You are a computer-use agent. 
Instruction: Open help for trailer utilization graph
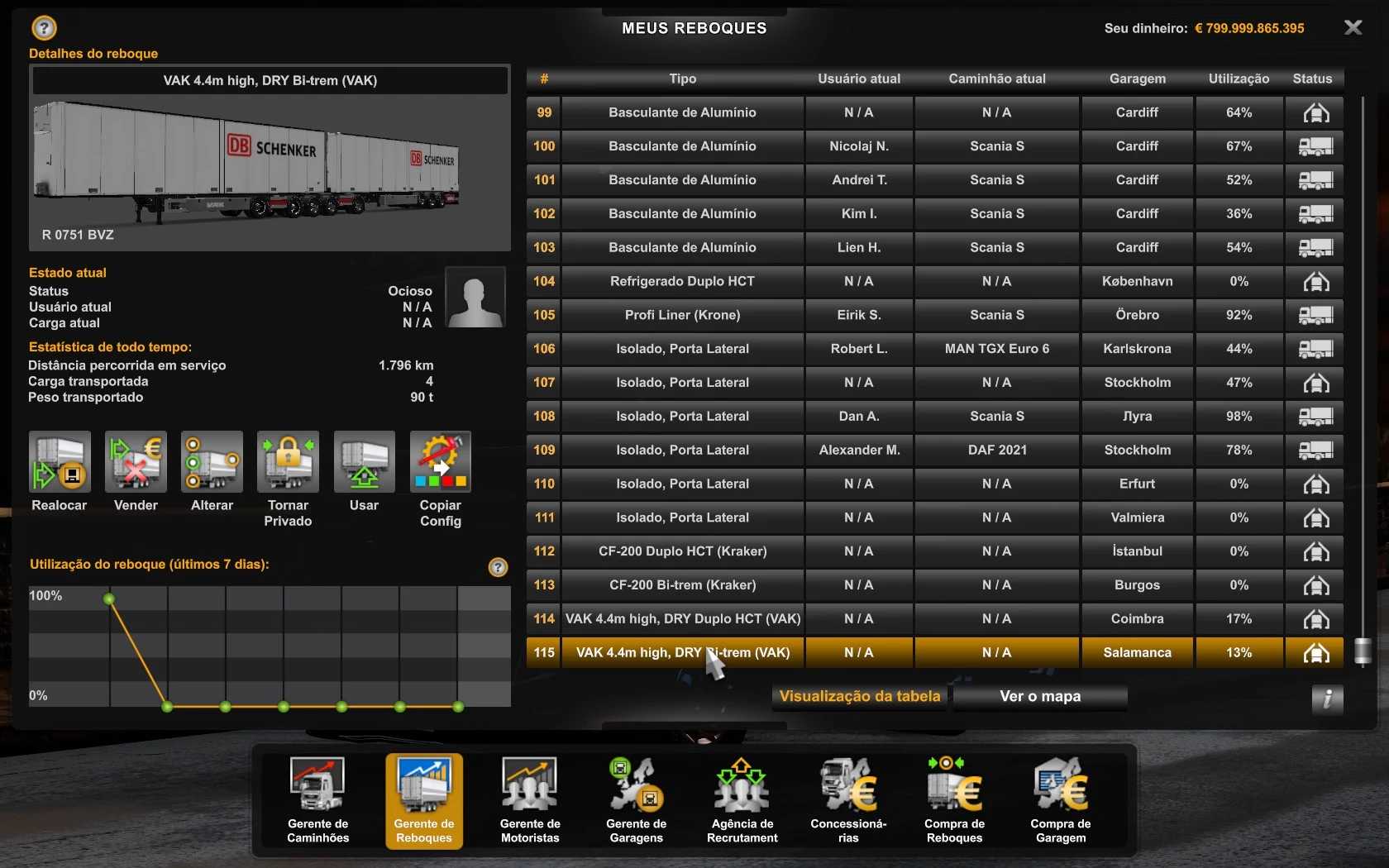[498, 567]
